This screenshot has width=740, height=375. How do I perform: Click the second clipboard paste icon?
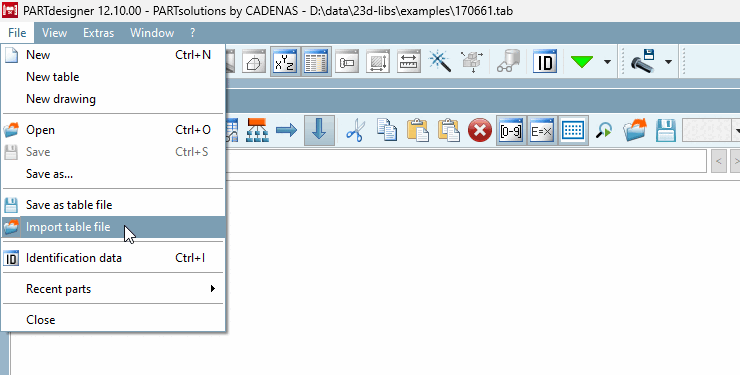pos(449,131)
